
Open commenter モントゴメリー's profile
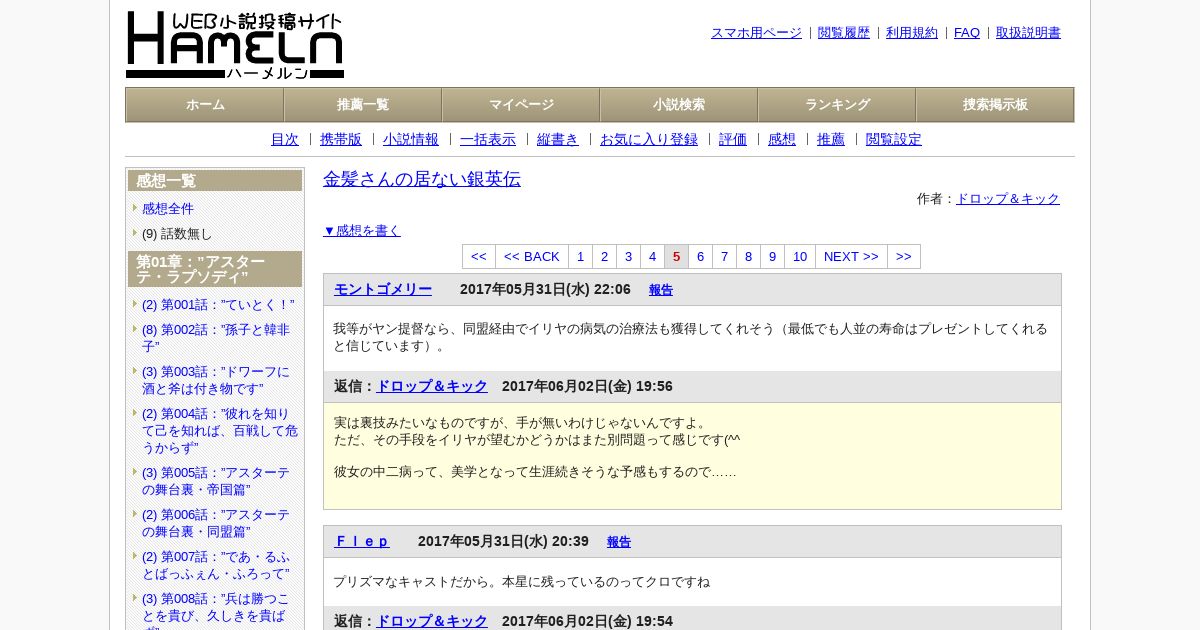click(x=383, y=289)
